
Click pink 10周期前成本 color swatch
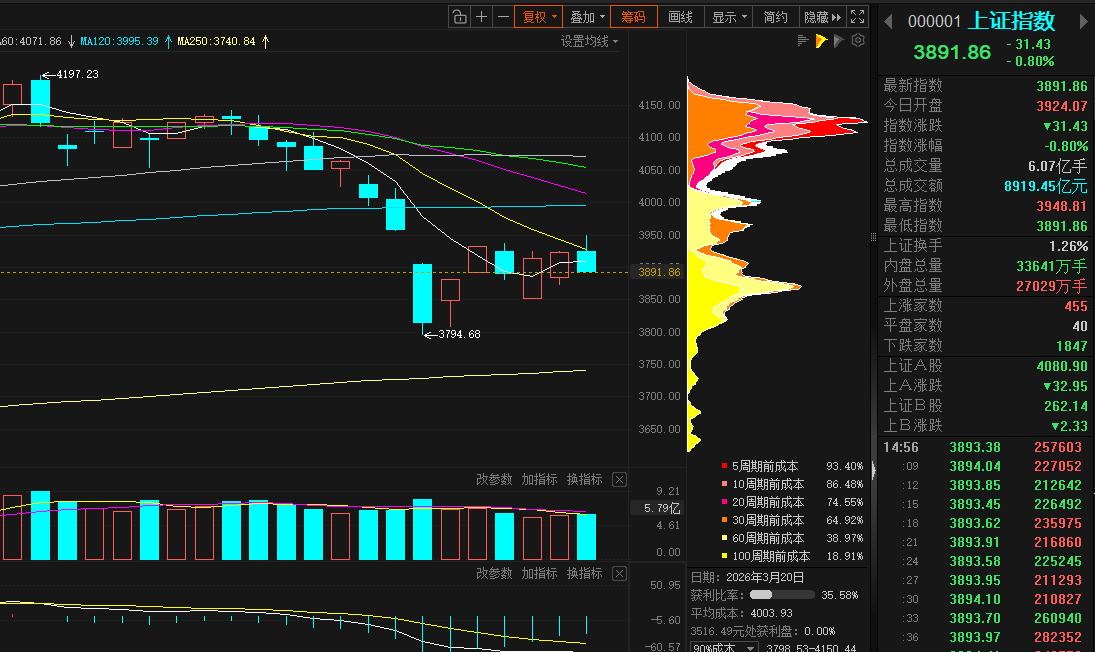[x=724, y=484]
